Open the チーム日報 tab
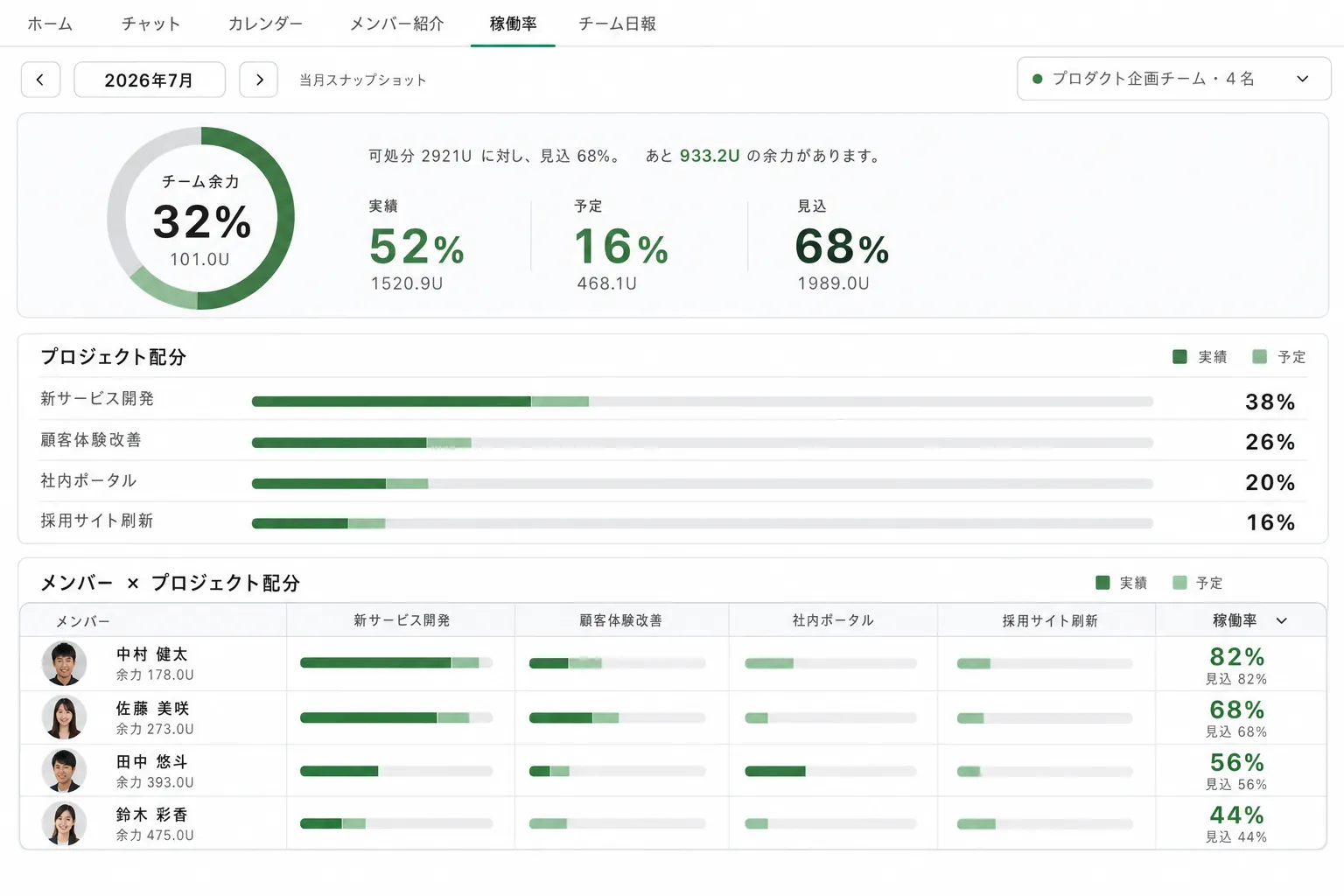 tap(617, 24)
